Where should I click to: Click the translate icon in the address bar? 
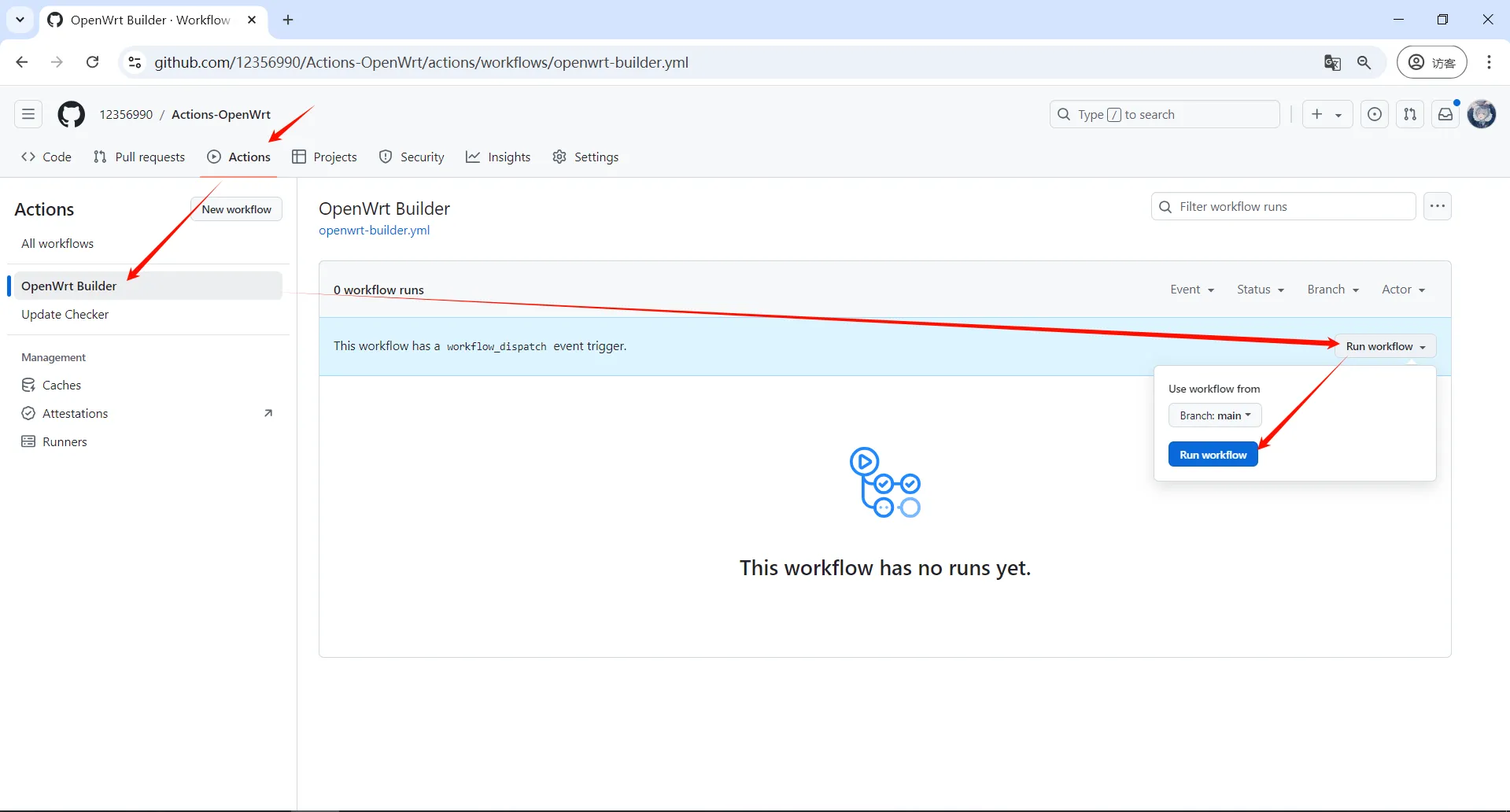[1333, 62]
